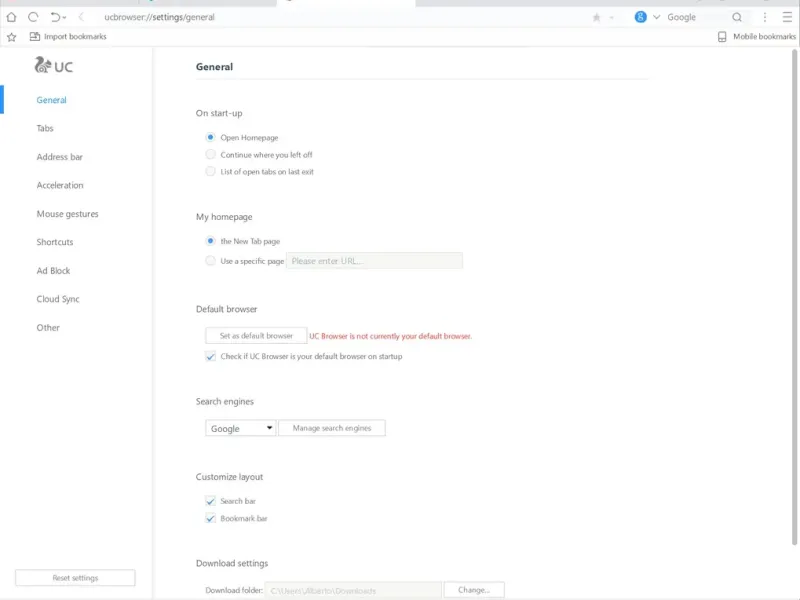
Task: Toggle Check if UC Browser is default checkbox
Action: (x=210, y=356)
